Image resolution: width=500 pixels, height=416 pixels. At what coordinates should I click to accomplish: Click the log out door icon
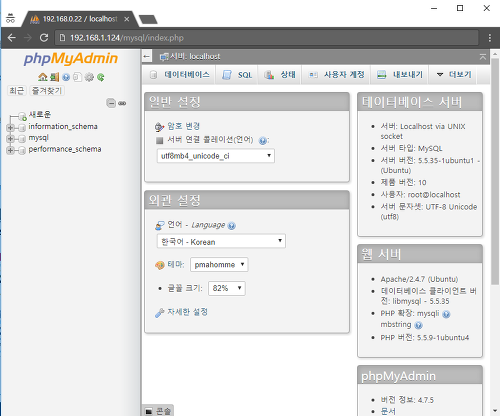55,77
